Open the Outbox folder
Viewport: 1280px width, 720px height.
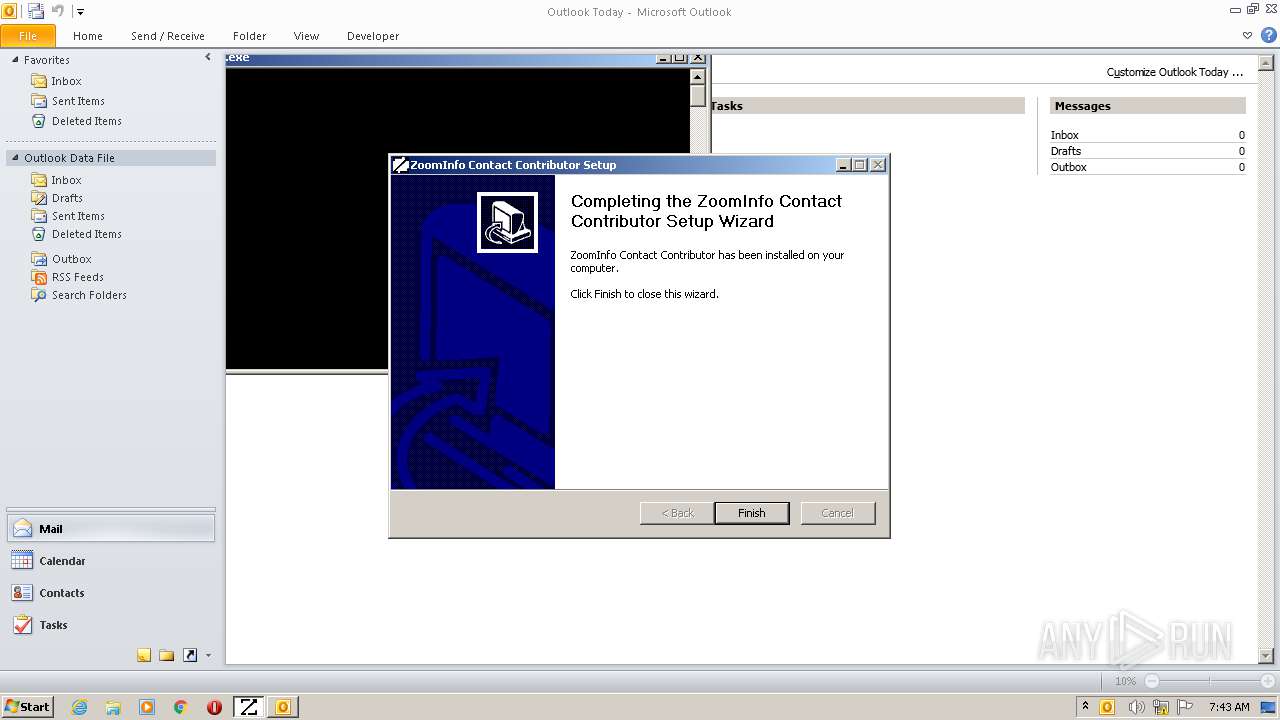click(x=71, y=259)
